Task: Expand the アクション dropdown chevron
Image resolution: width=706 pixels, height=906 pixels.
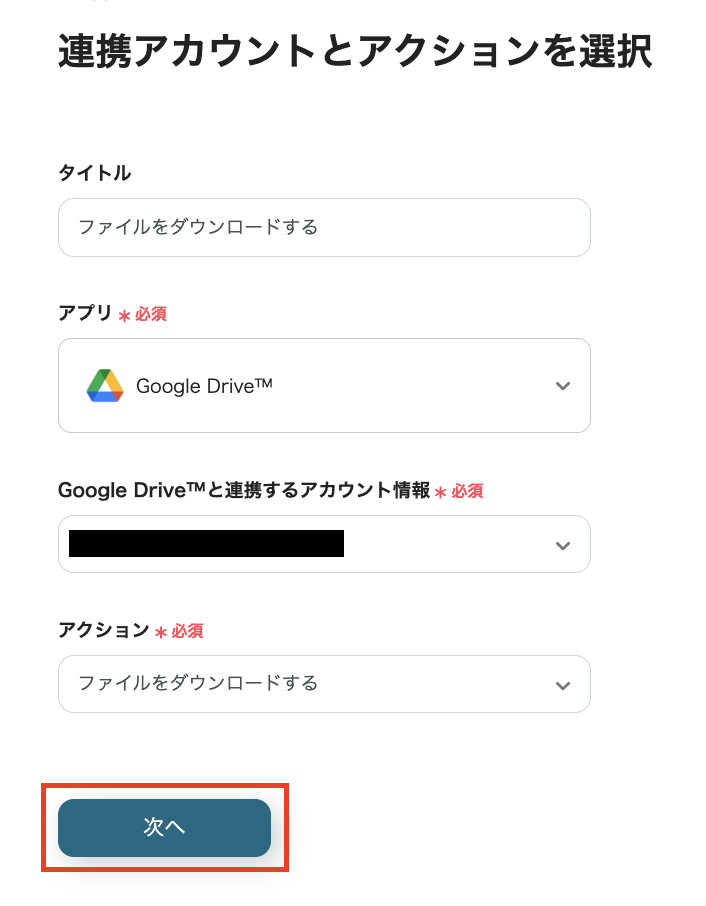Action: click(563, 685)
